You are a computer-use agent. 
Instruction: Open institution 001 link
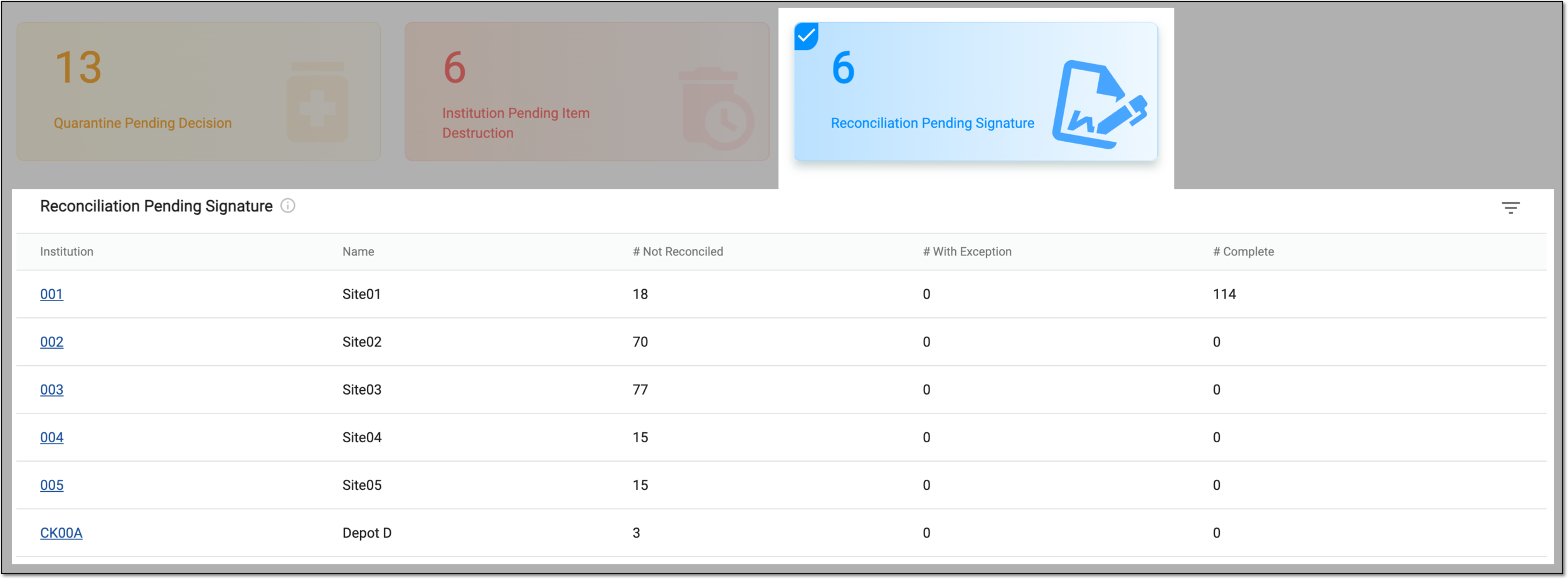pyautogui.click(x=51, y=294)
